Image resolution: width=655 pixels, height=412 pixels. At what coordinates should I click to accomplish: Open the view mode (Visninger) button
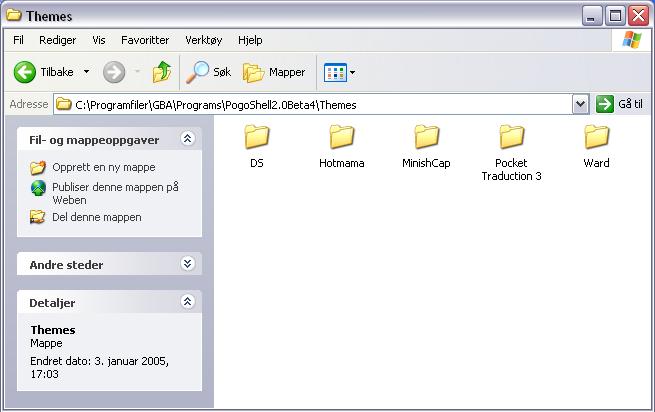click(335, 72)
